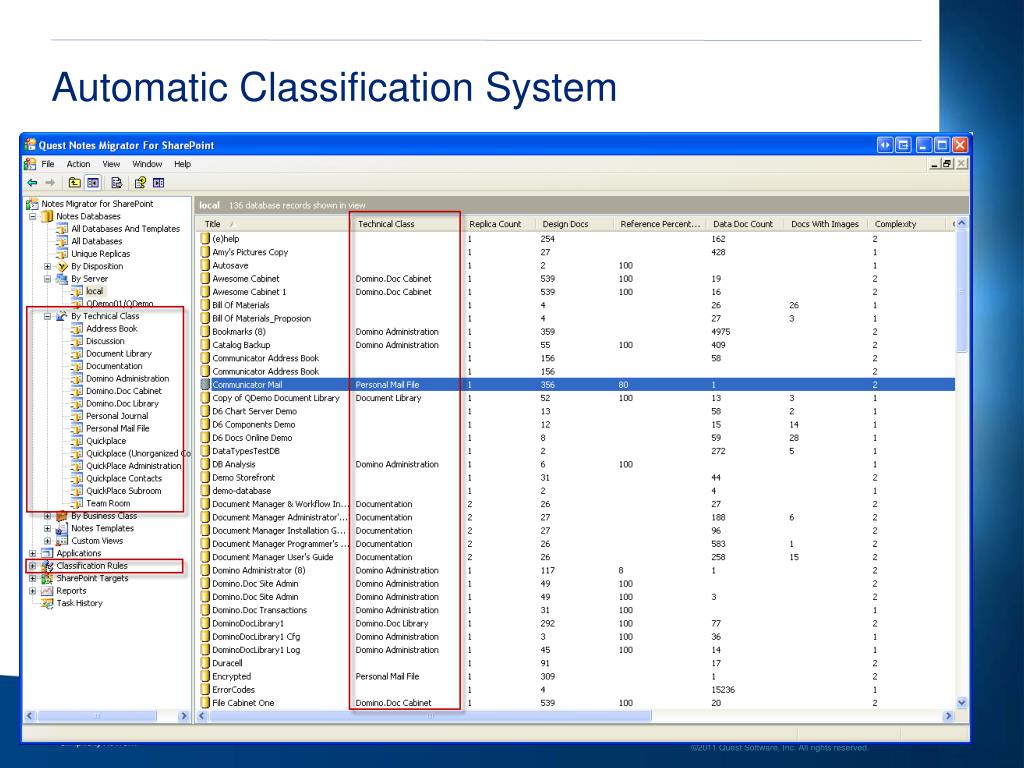This screenshot has width=1024, height=768.
Task: Click the SharePoint Targets node icon
Action: (47, 579)
